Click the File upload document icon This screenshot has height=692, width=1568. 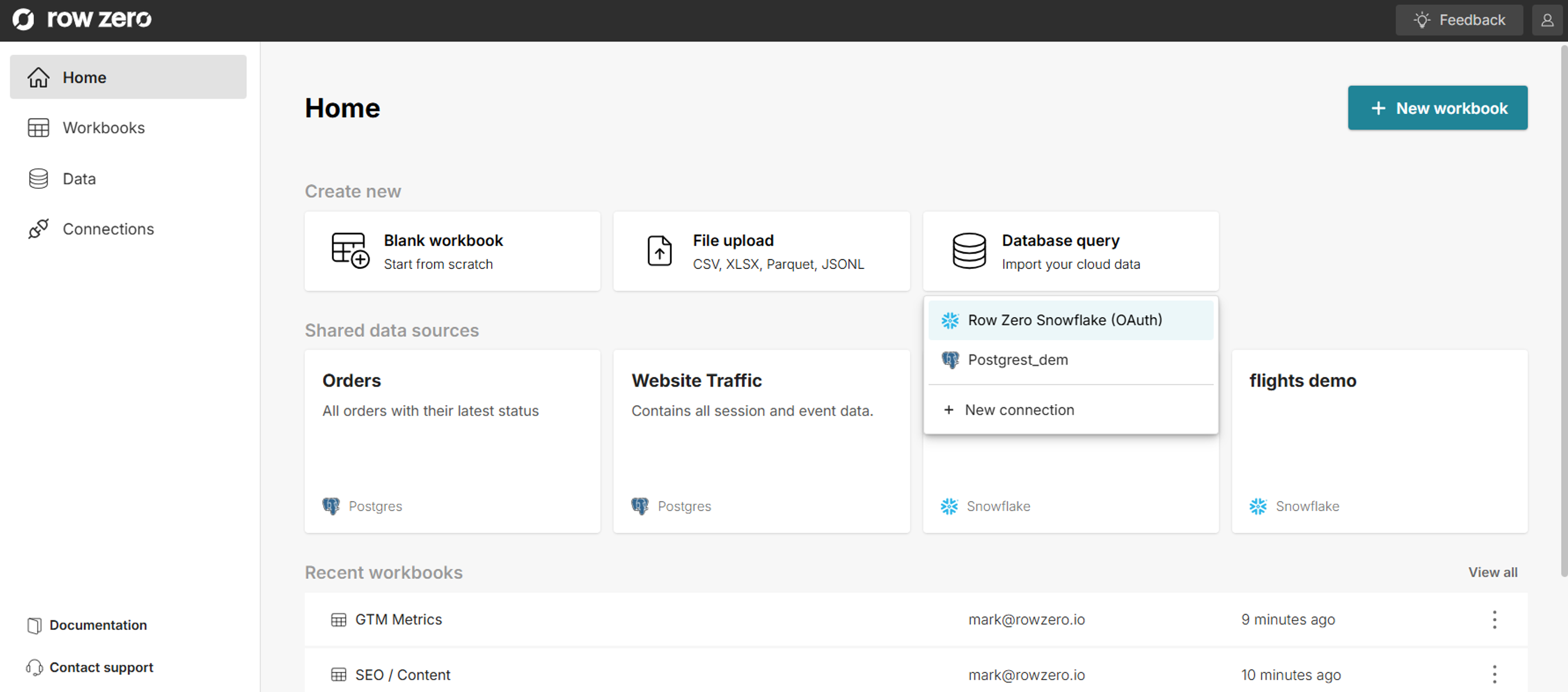tap(659, 250)
